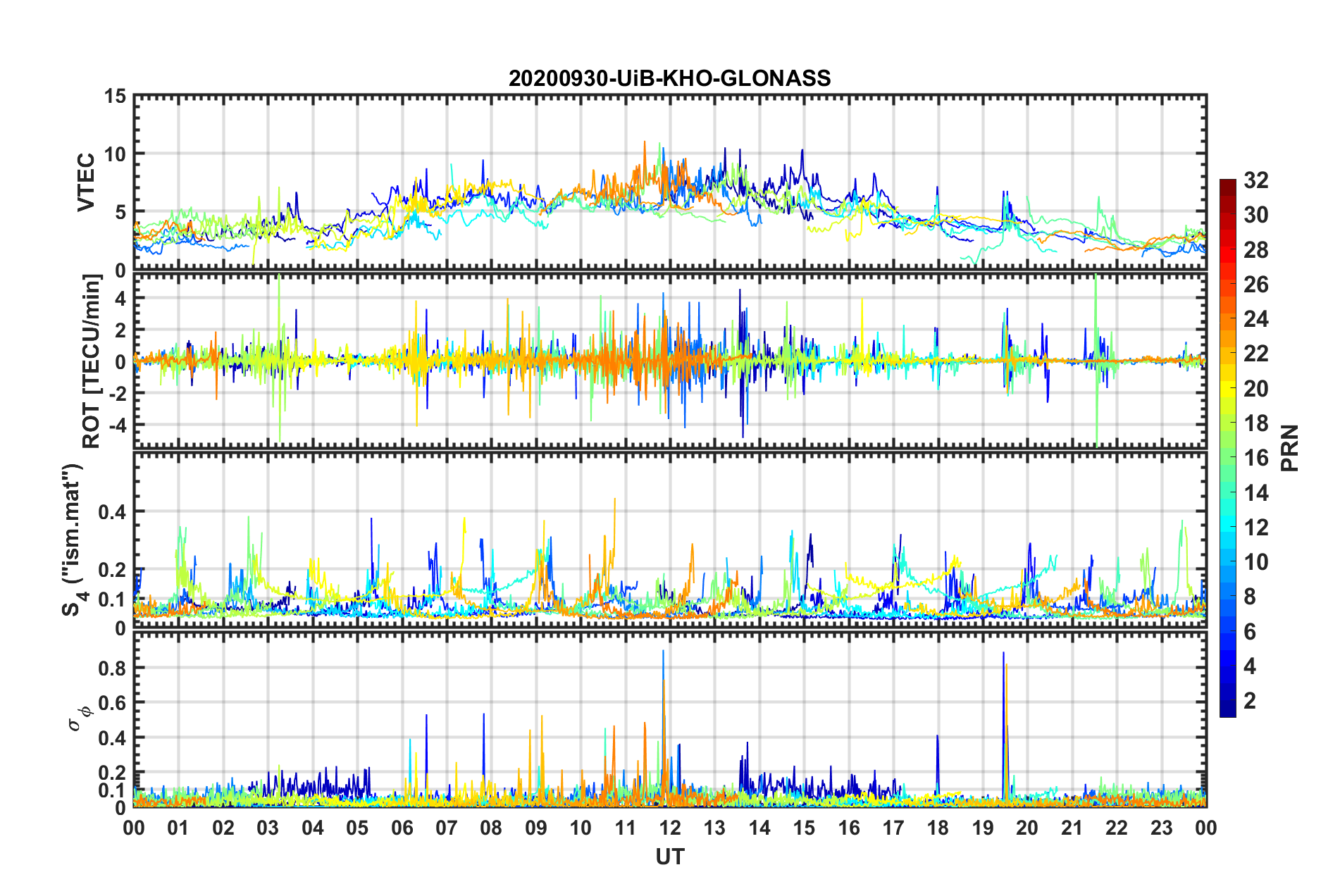This screenshot has width=1340, height=896.
Task: Click colorbar tick label 14
Action: 1255,493
